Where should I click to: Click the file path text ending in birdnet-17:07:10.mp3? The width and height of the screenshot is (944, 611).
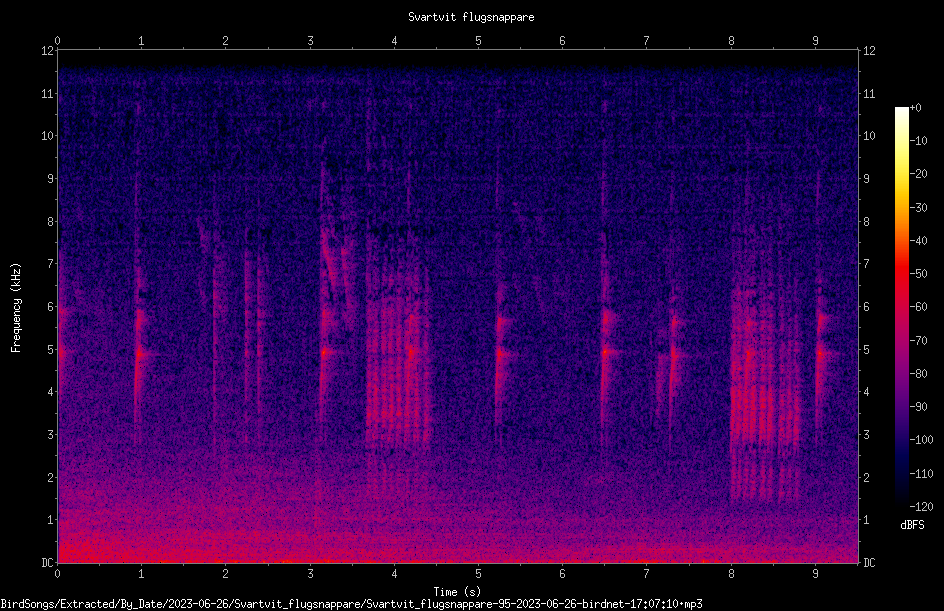pyautogui.click(x=352, y=604)
